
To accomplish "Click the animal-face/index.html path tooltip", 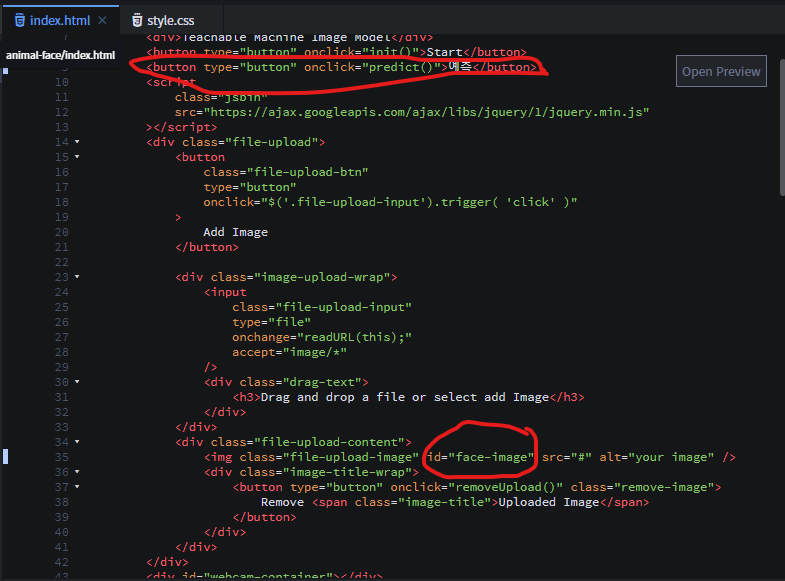I will 60,55.
